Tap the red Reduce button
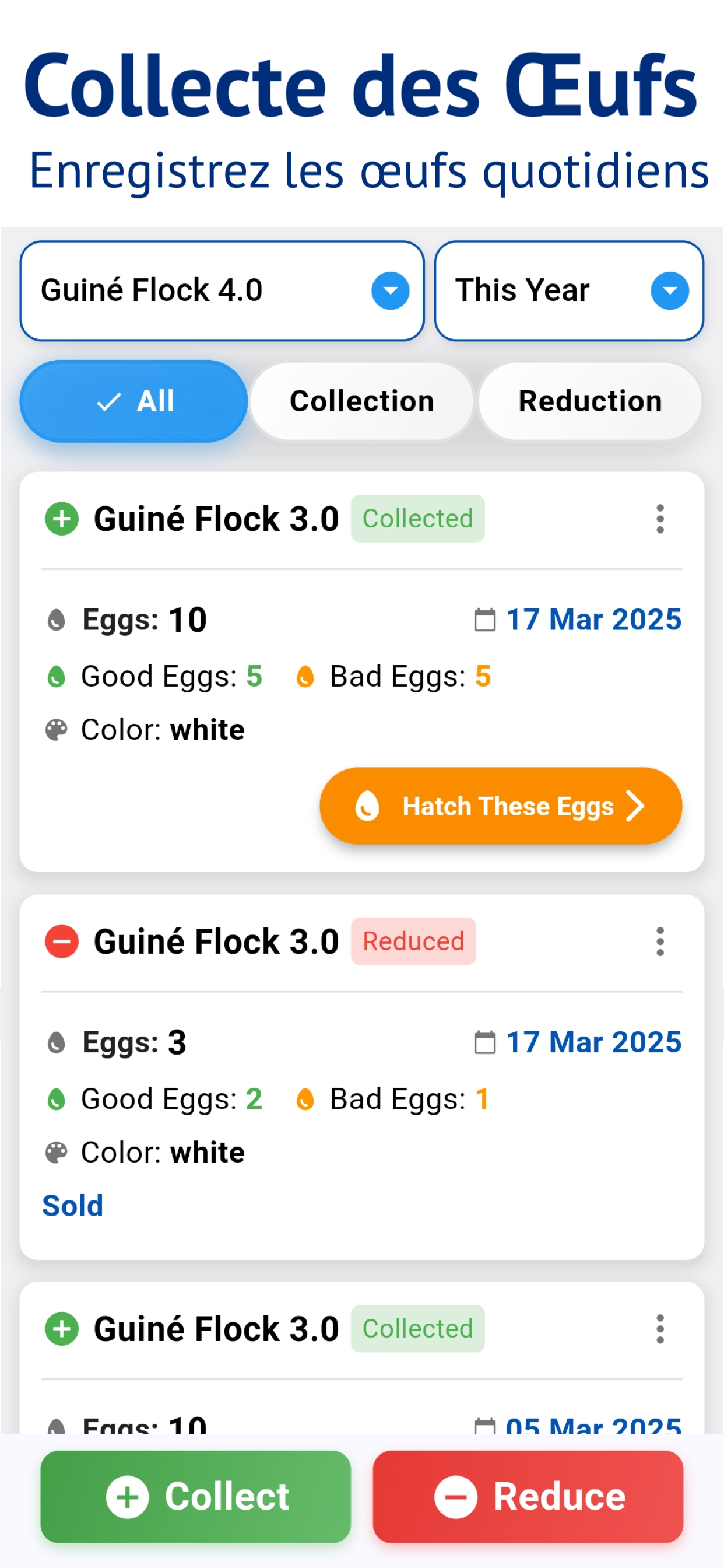This screenshot has width=724, height=1568. 528,1497
